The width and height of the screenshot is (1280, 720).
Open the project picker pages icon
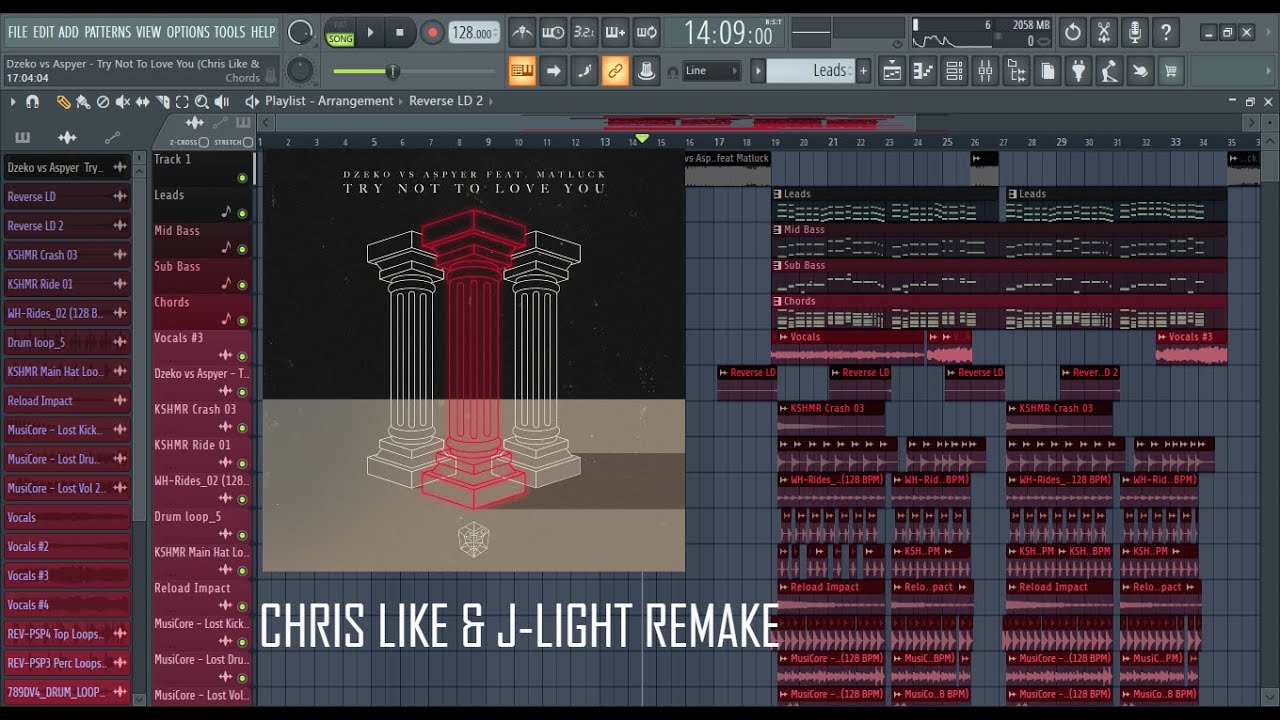pos(1047,70)
